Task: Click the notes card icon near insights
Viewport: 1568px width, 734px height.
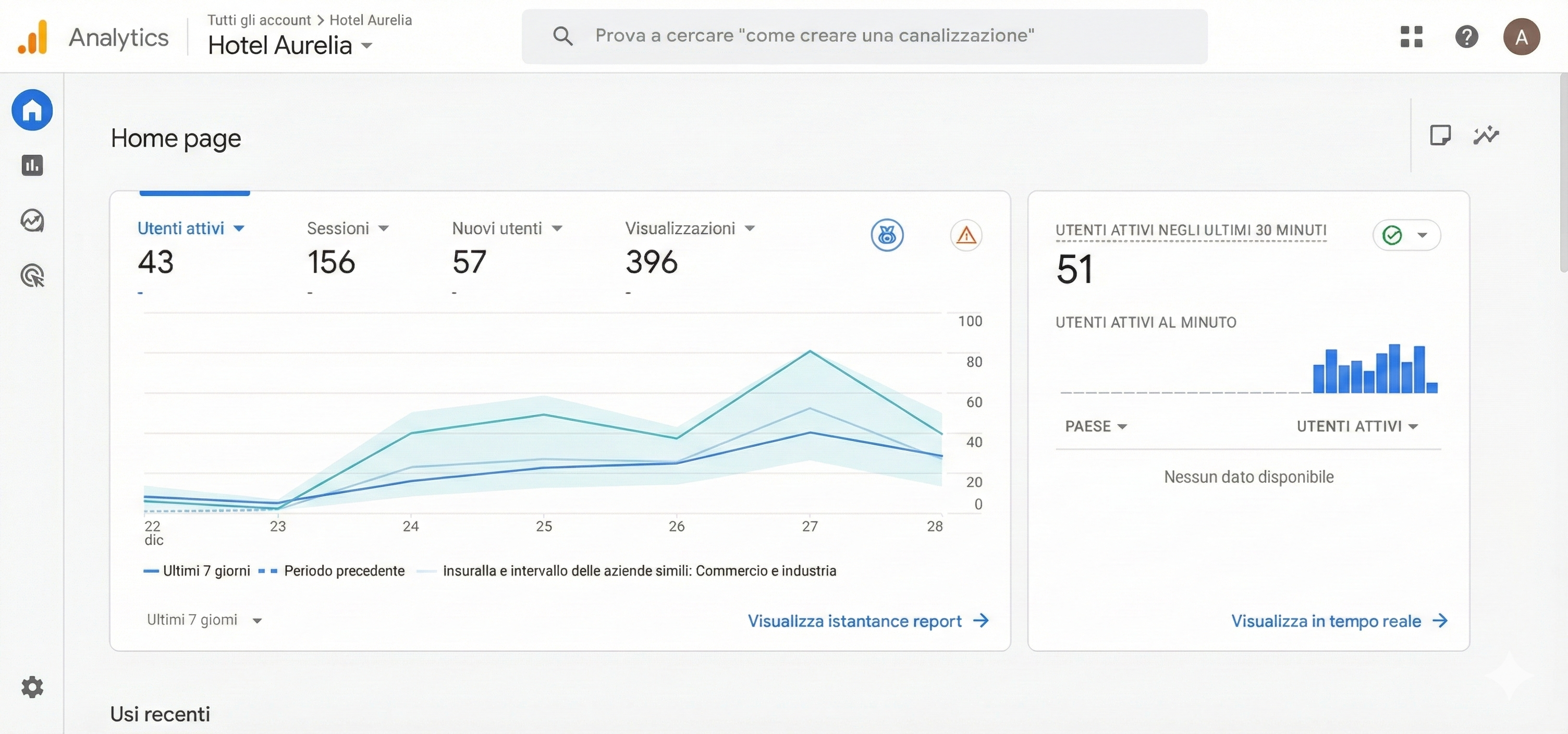Action: pos(1441,135)
